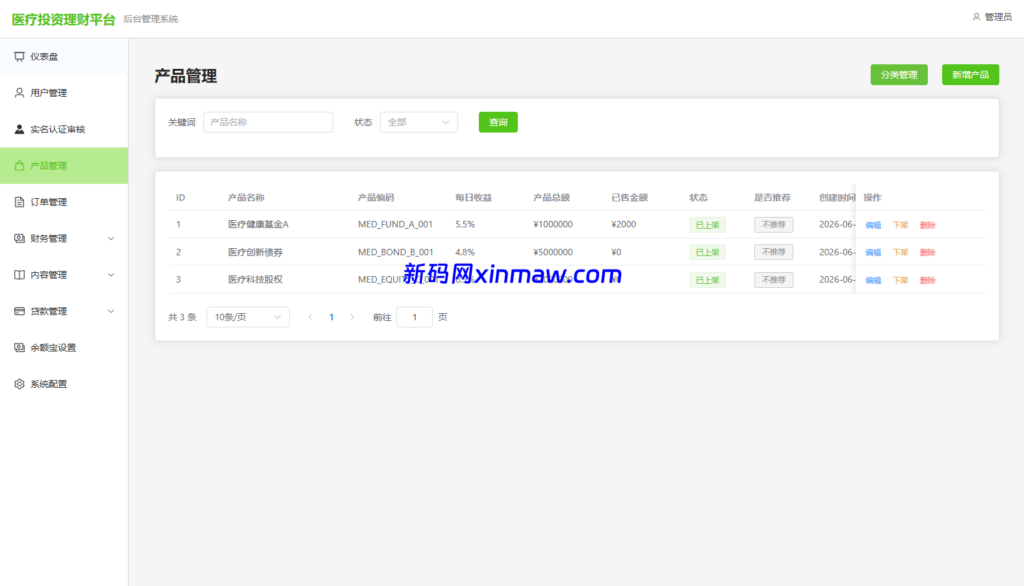Click the 产品管理 bag icon
Screen dimensions: 1024x586
pyautogui.click(x=19, y=165)
